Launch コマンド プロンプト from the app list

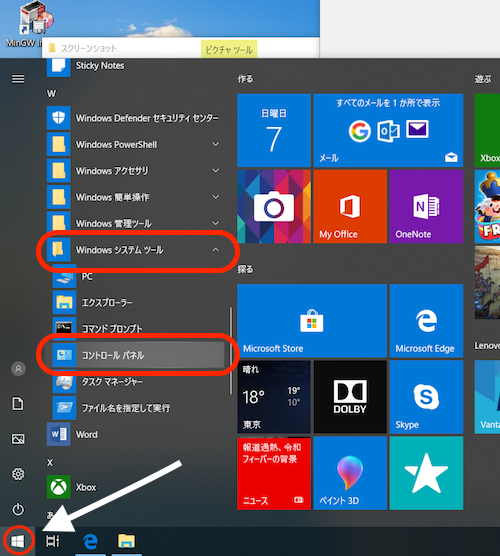point(138,329)
